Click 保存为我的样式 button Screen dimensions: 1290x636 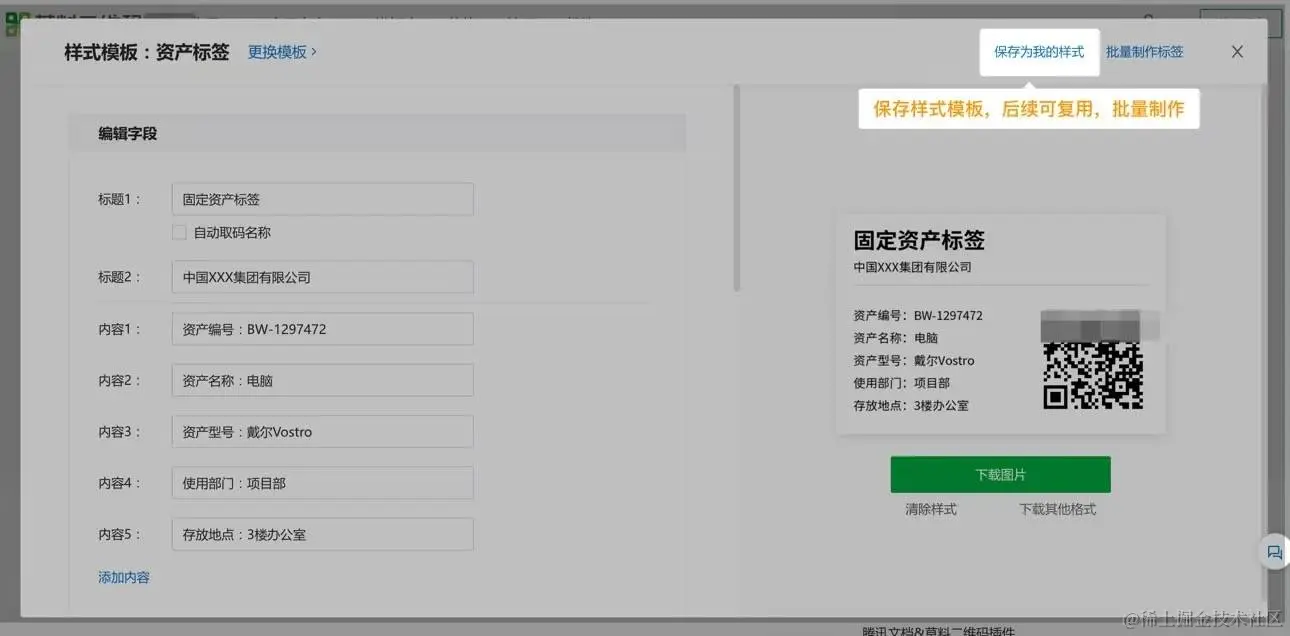tap(1039, 52)
